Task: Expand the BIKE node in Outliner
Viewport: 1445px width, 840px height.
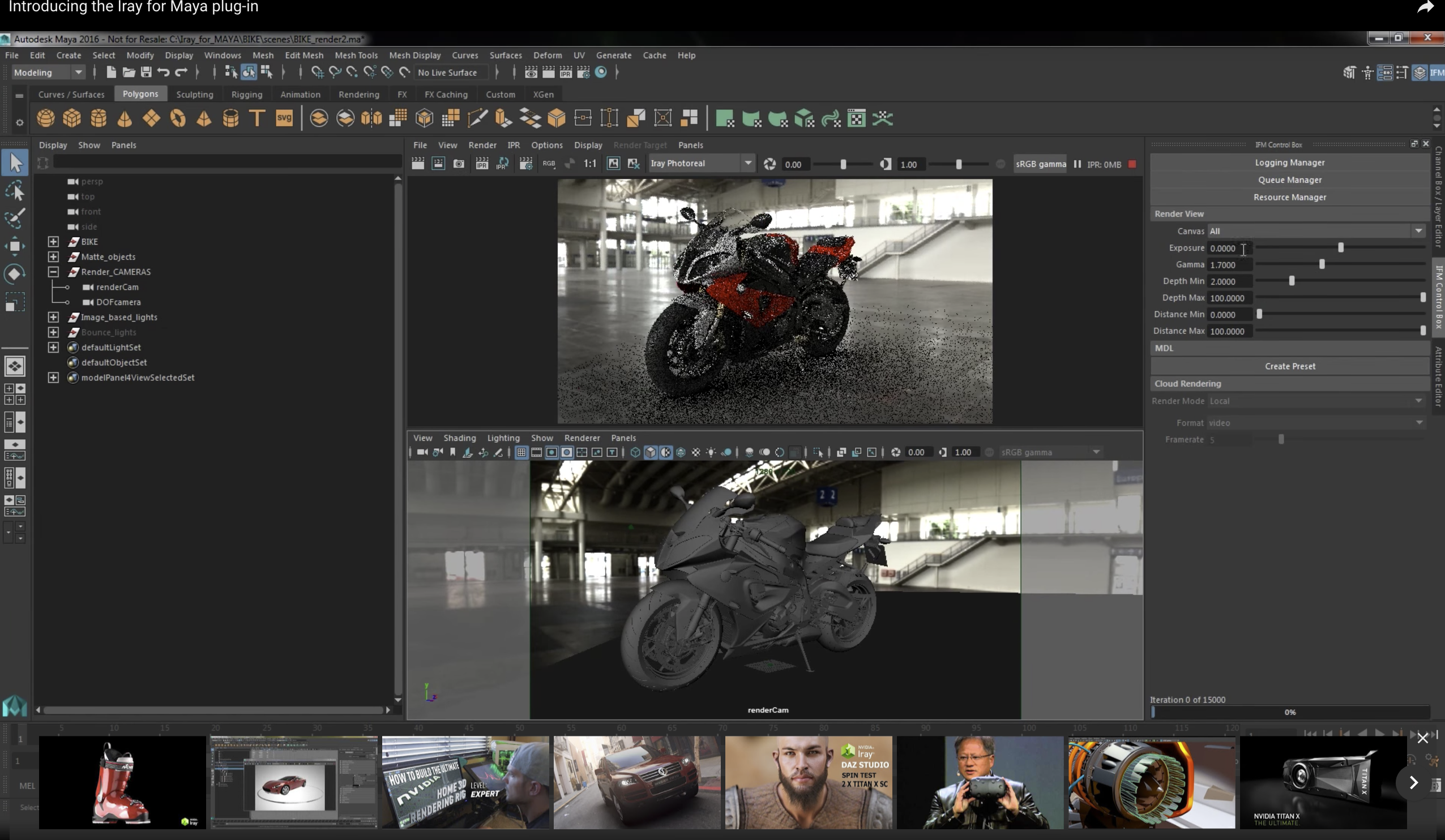Action: point(53,241)
